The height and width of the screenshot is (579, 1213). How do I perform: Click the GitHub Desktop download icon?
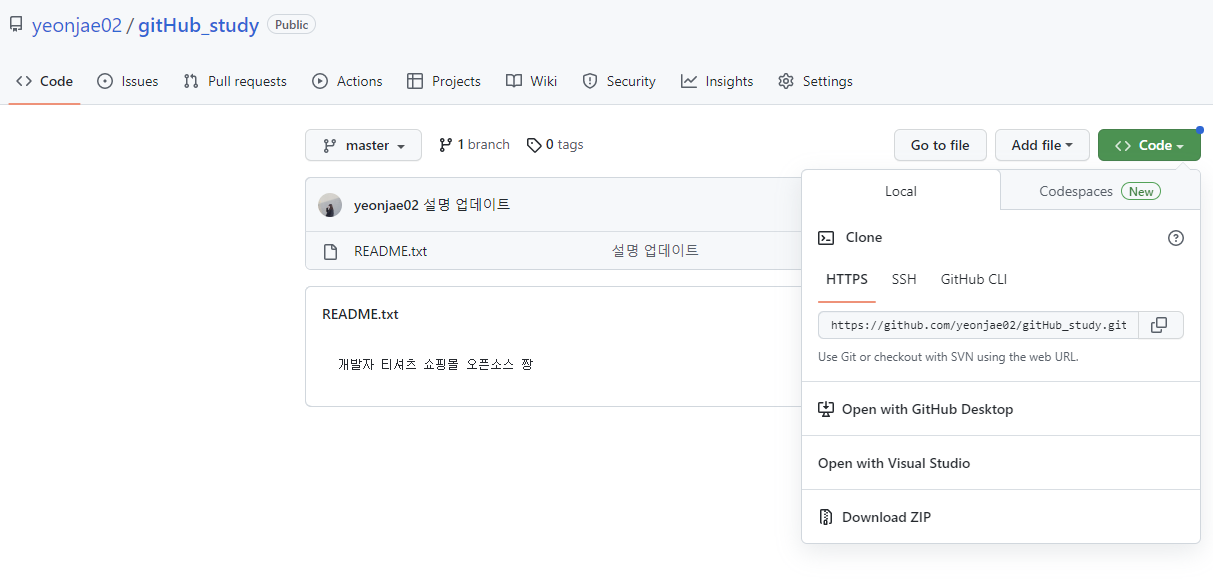tap(826, 409)
